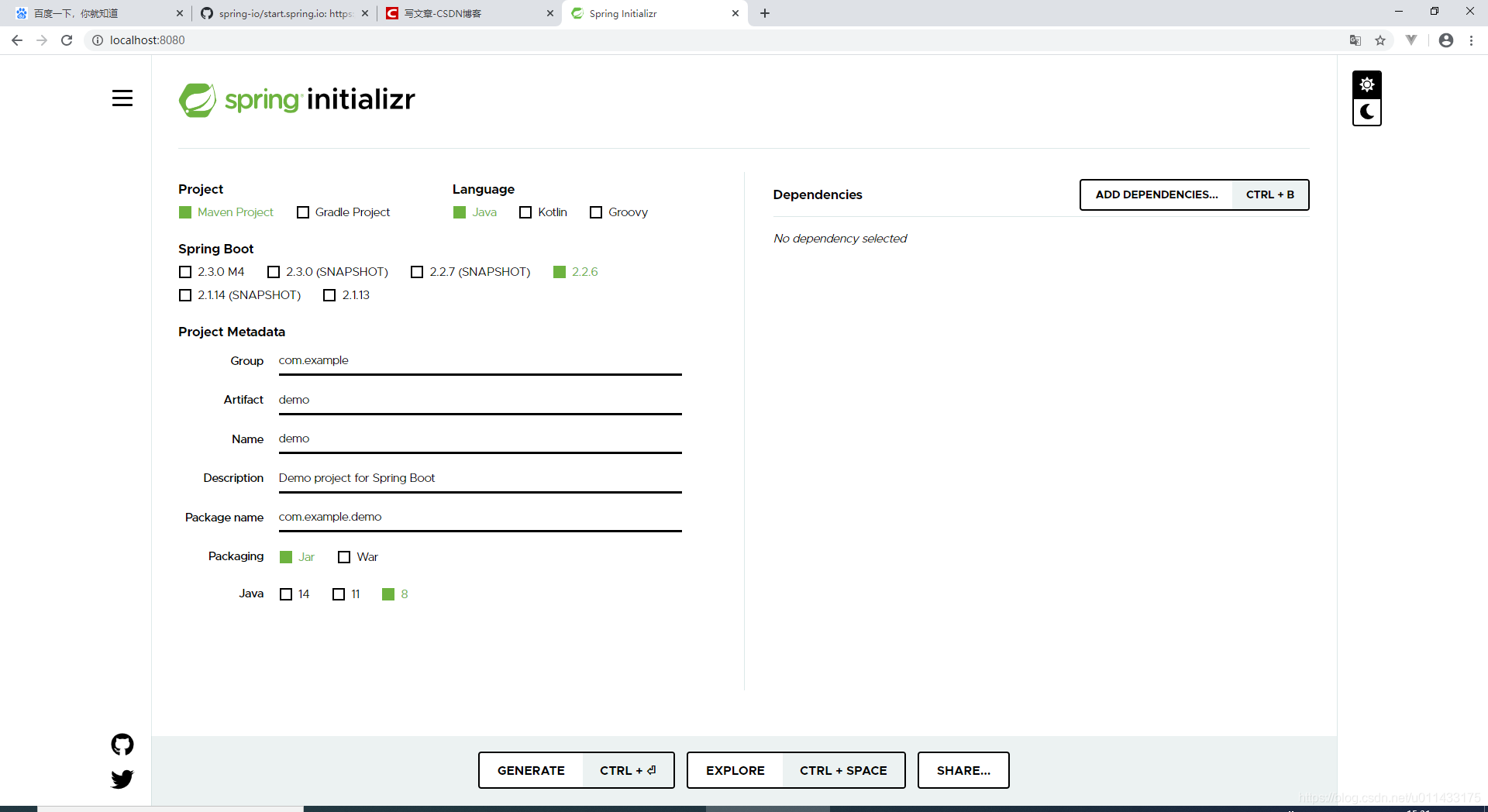Select Spring Boot 2.3.0 M4
The width and height of the screenshot is (1488, 812).
pos(212,272)
